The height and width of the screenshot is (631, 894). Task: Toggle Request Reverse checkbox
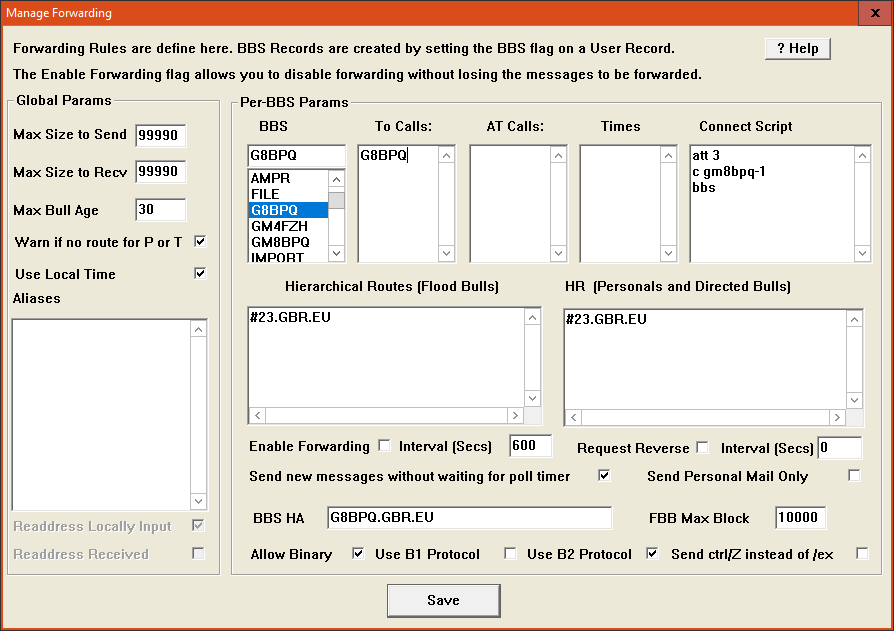click(x=702, y=447)
